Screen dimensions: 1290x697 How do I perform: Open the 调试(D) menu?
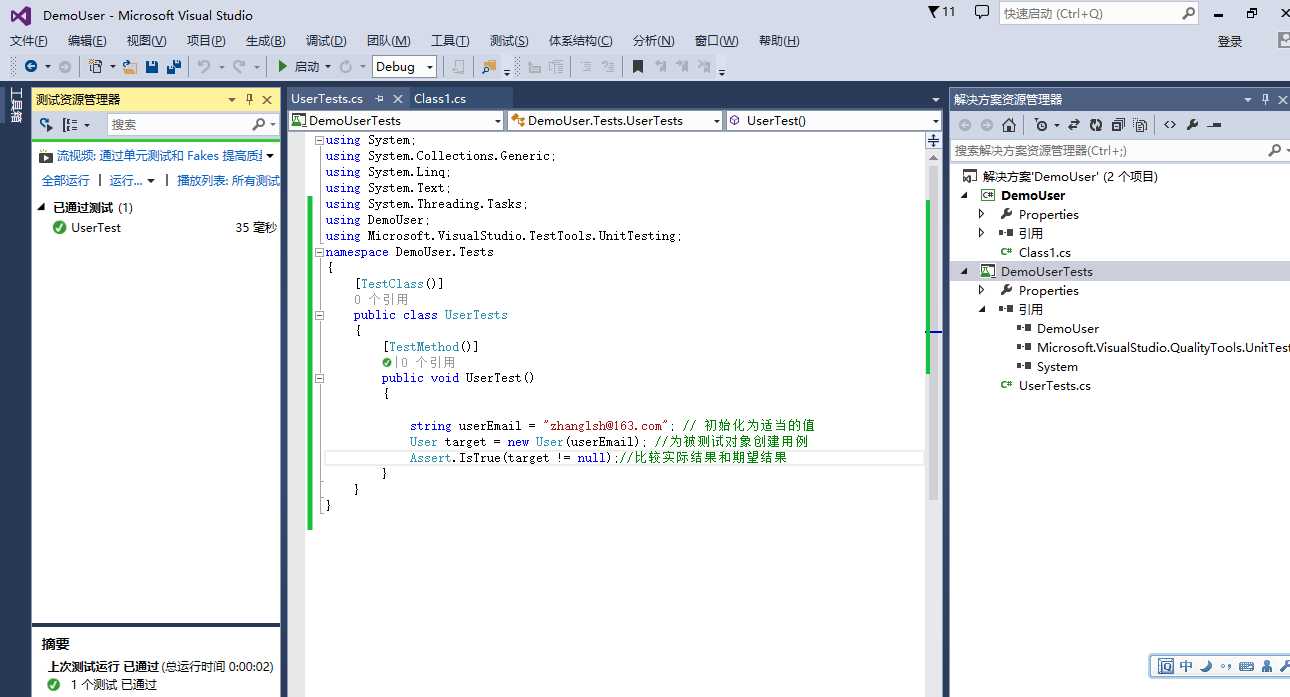click(326, 41)
